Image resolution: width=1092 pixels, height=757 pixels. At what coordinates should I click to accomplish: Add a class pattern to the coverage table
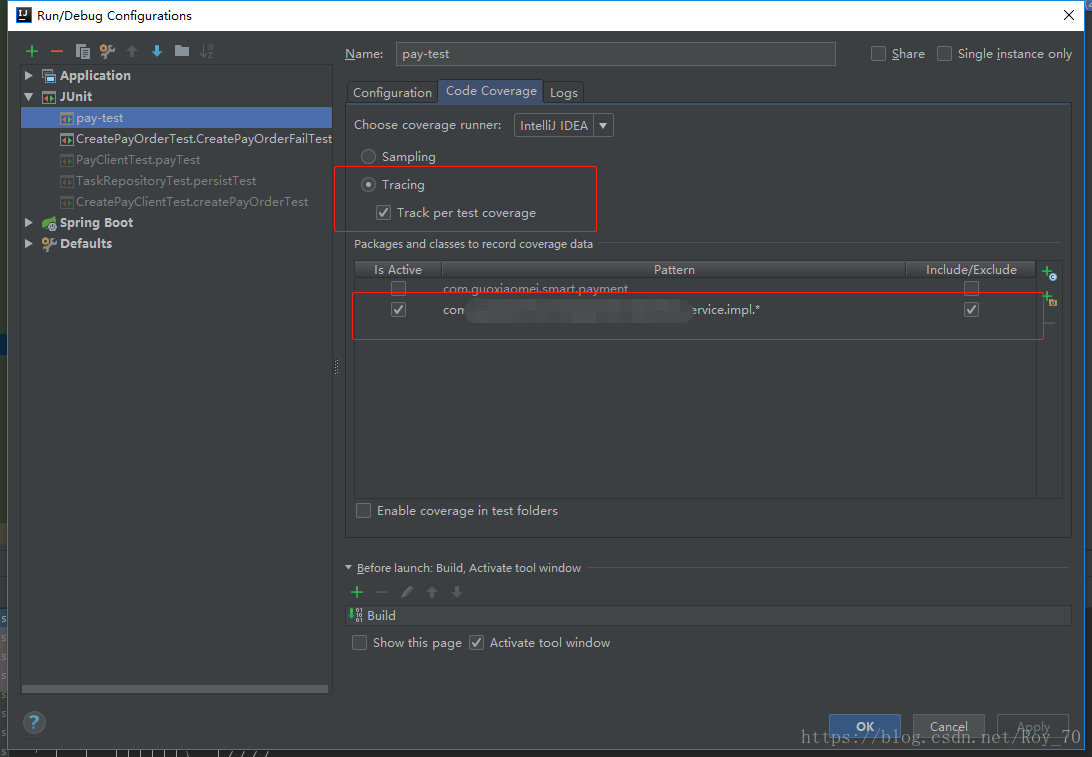click(1049, 273)
